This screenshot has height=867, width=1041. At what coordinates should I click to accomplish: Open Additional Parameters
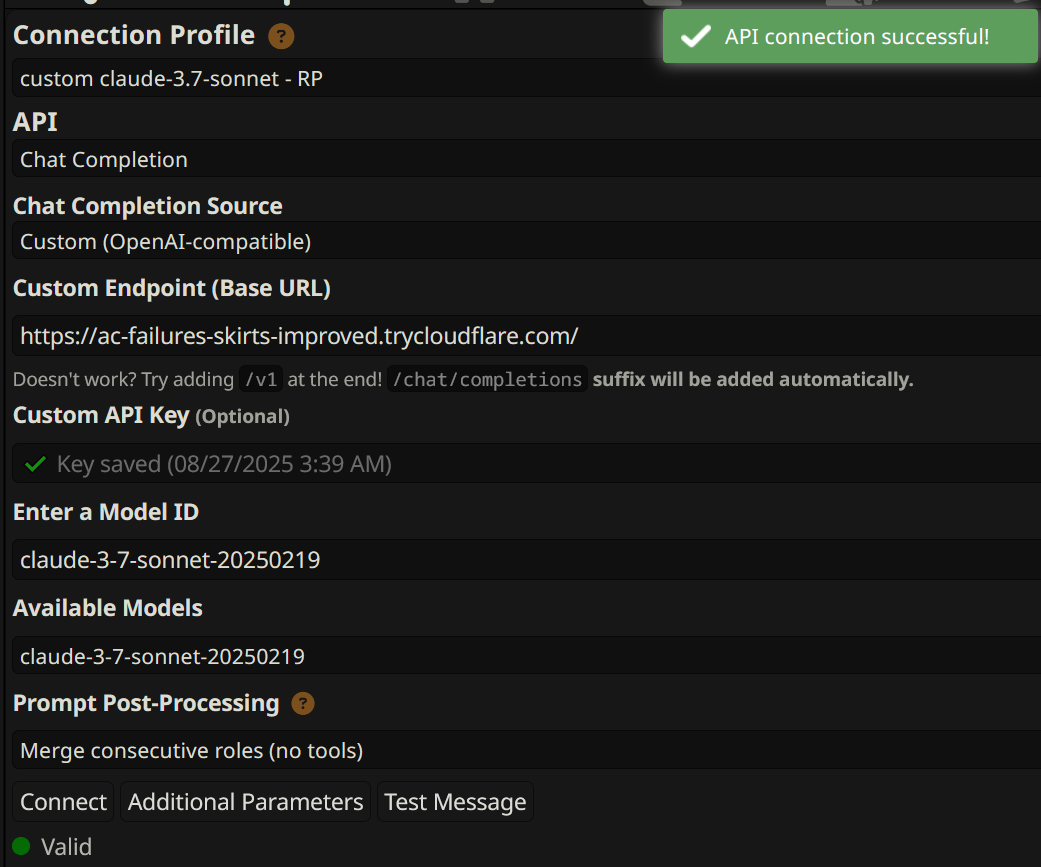pos(245,802)
